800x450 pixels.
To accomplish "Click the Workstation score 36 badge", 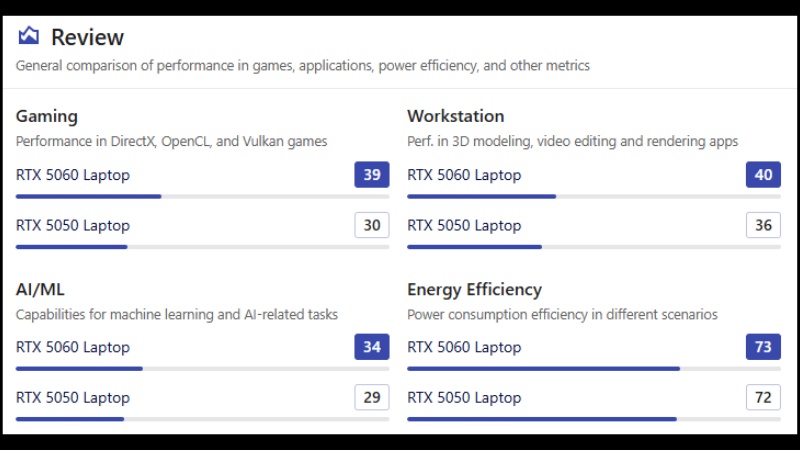I will [x=763, y=225].
